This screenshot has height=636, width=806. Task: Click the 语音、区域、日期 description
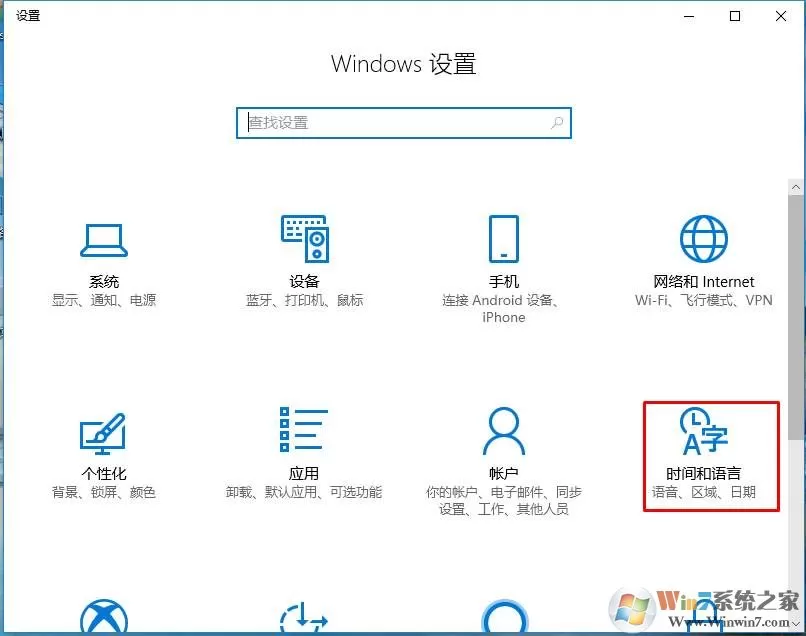(704, 492)
